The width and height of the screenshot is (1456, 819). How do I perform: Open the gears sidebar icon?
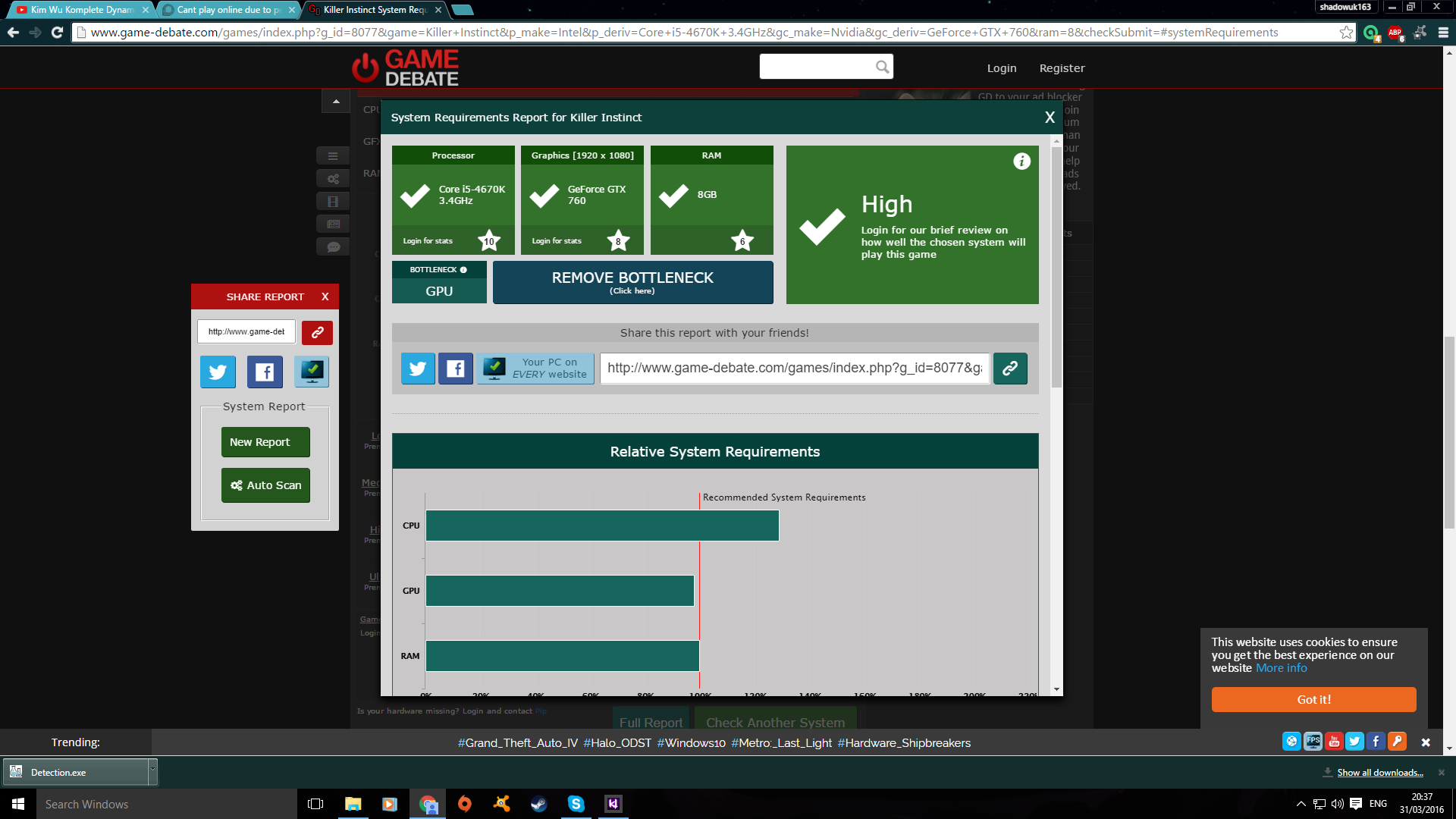tap(333, 179)
